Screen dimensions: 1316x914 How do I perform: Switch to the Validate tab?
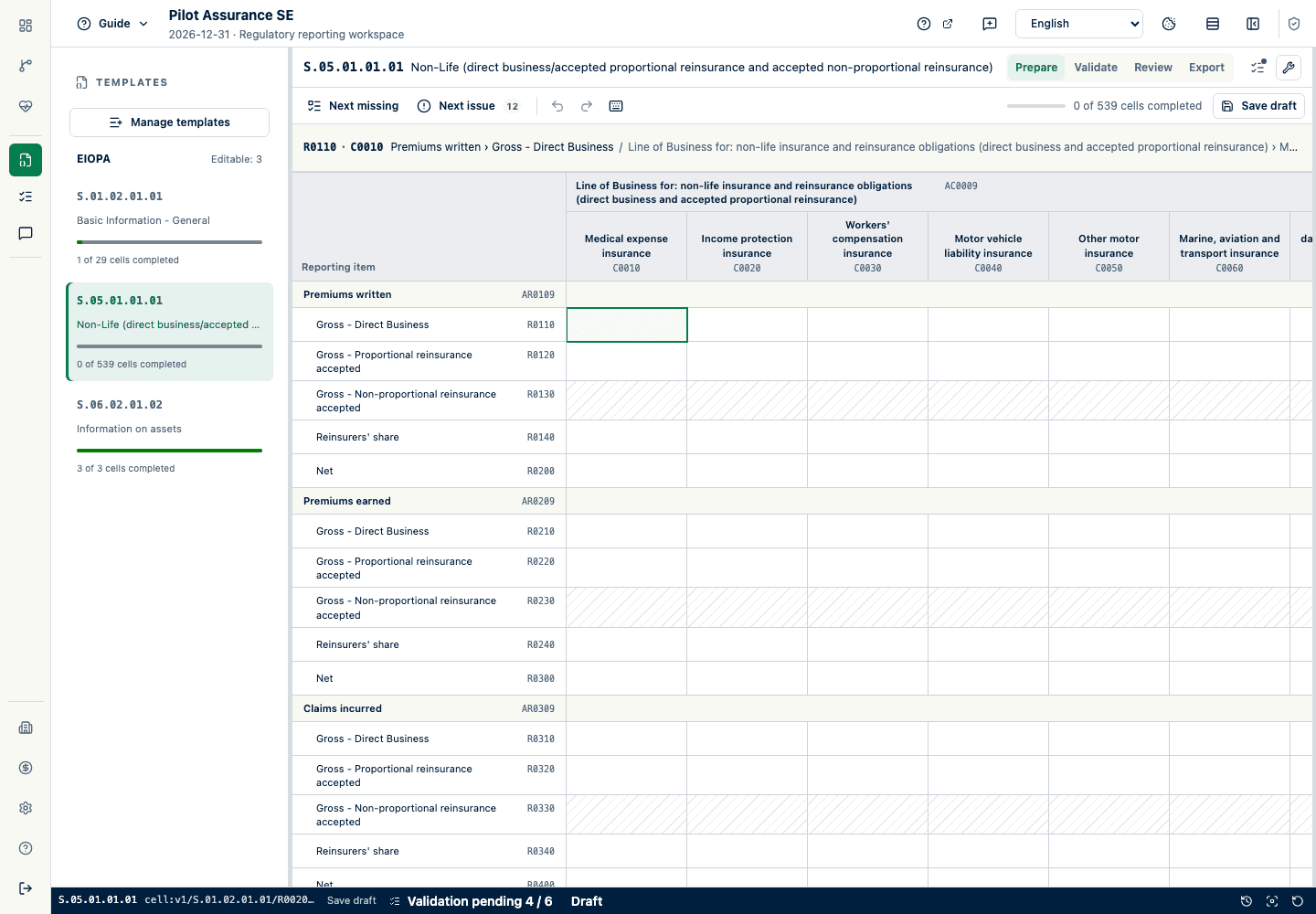pos(1096,68)
